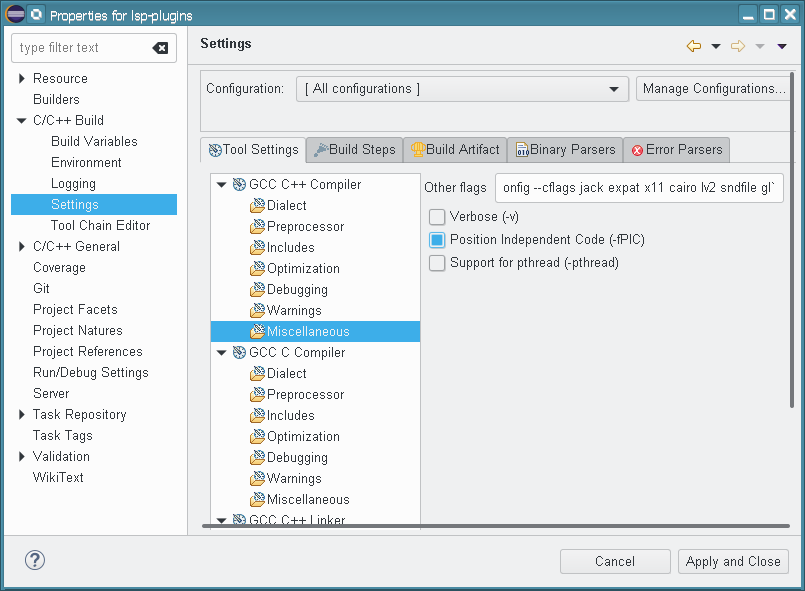Screen dimensions: 805x591
Task: Open the Binary Parsers tab
Action: pos(564,150)
